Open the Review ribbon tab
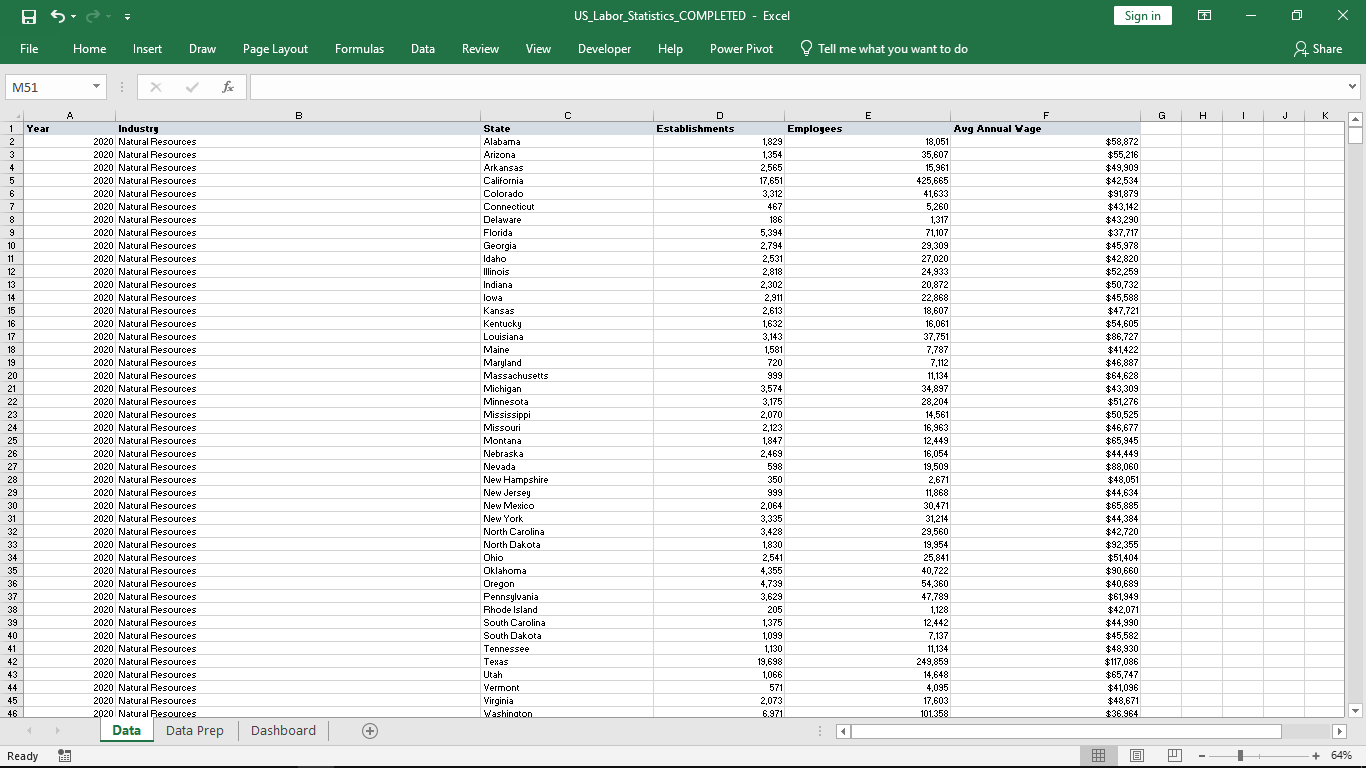The height and width of the screenshot is (768, 1366). tap(480, 49)
